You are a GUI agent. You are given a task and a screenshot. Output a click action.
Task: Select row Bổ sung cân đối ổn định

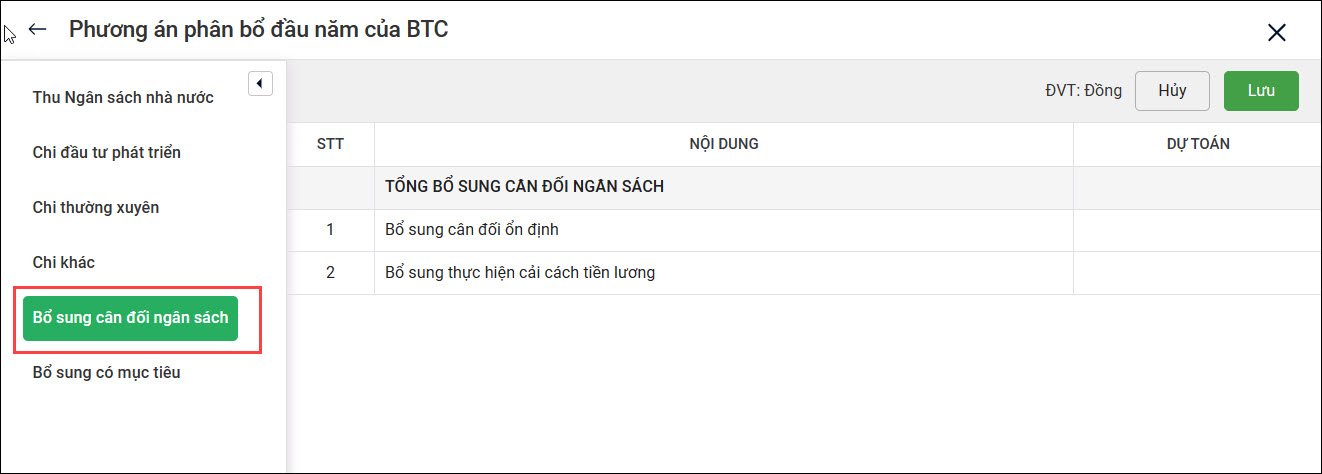[472, 230]
